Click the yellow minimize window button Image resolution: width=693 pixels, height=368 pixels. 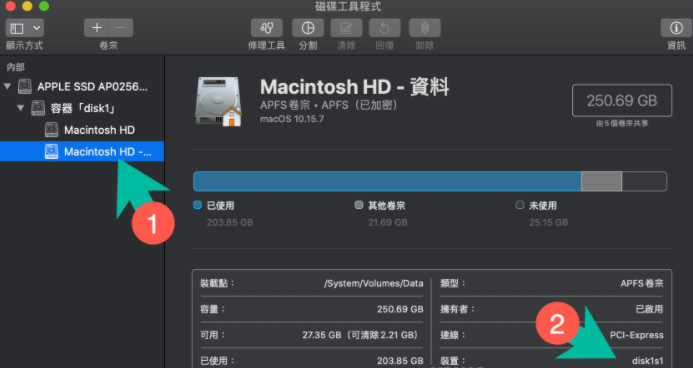pos(27,6)
